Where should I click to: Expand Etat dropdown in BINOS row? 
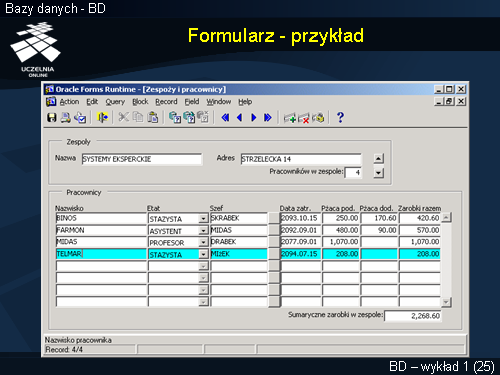pyautogui.click(x=203, y=219)
